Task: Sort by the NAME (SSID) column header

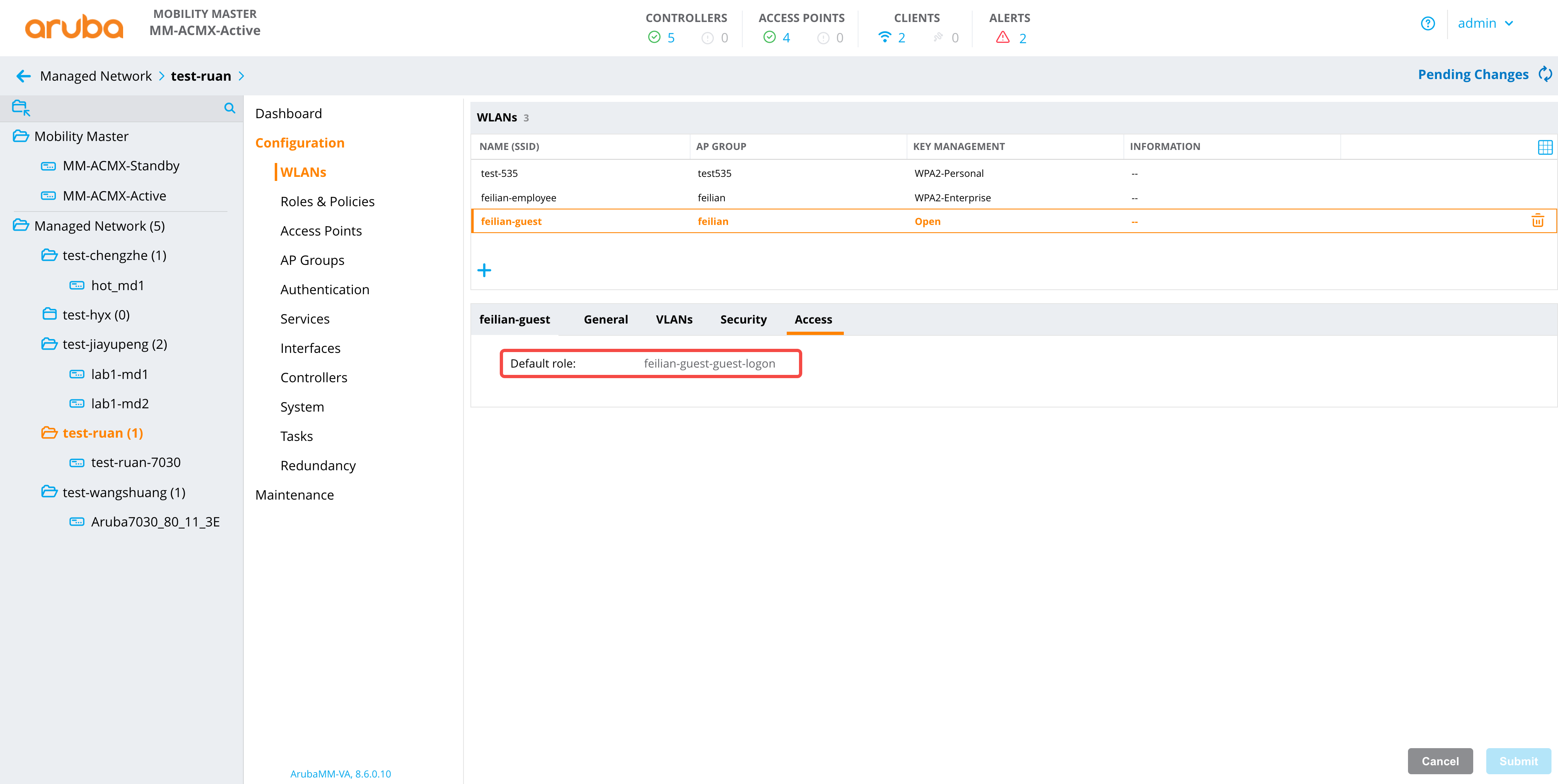Action: (509, 146)
